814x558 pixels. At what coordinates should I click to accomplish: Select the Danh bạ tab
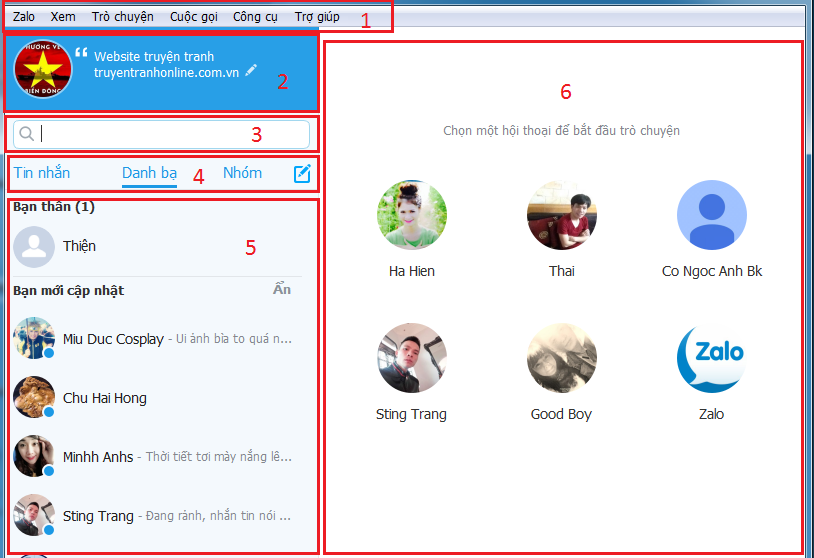coord(149,173)
